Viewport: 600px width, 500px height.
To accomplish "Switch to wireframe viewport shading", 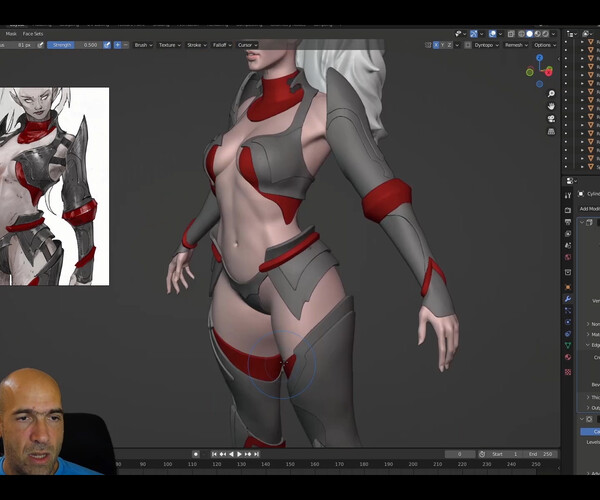I will 521,34.
